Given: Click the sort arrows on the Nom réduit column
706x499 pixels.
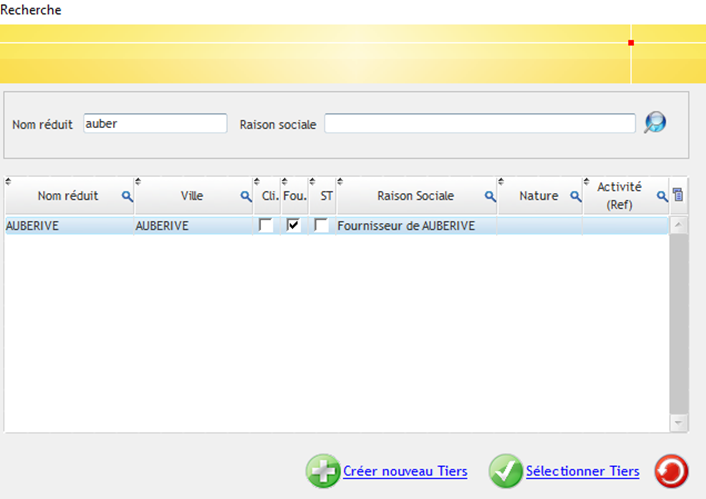Looking at the screenshot, I should [9, 182].
